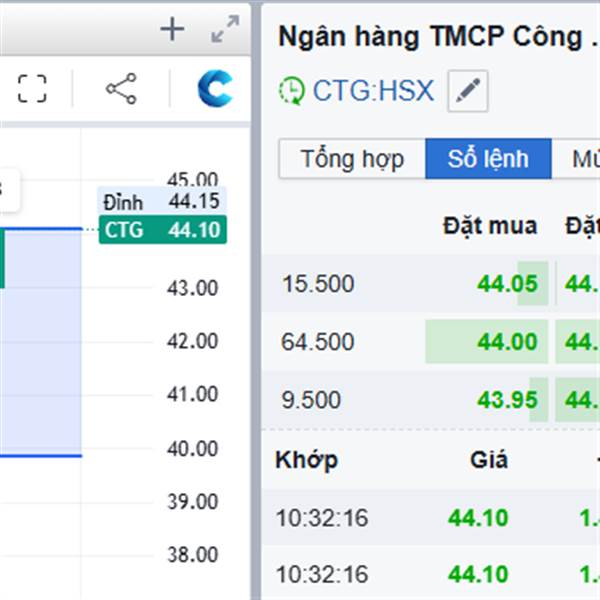Click 38.00 on the price axis
The width and height of the screenshot is (600, 600).
pyautogui.click(x=192, y=554)
